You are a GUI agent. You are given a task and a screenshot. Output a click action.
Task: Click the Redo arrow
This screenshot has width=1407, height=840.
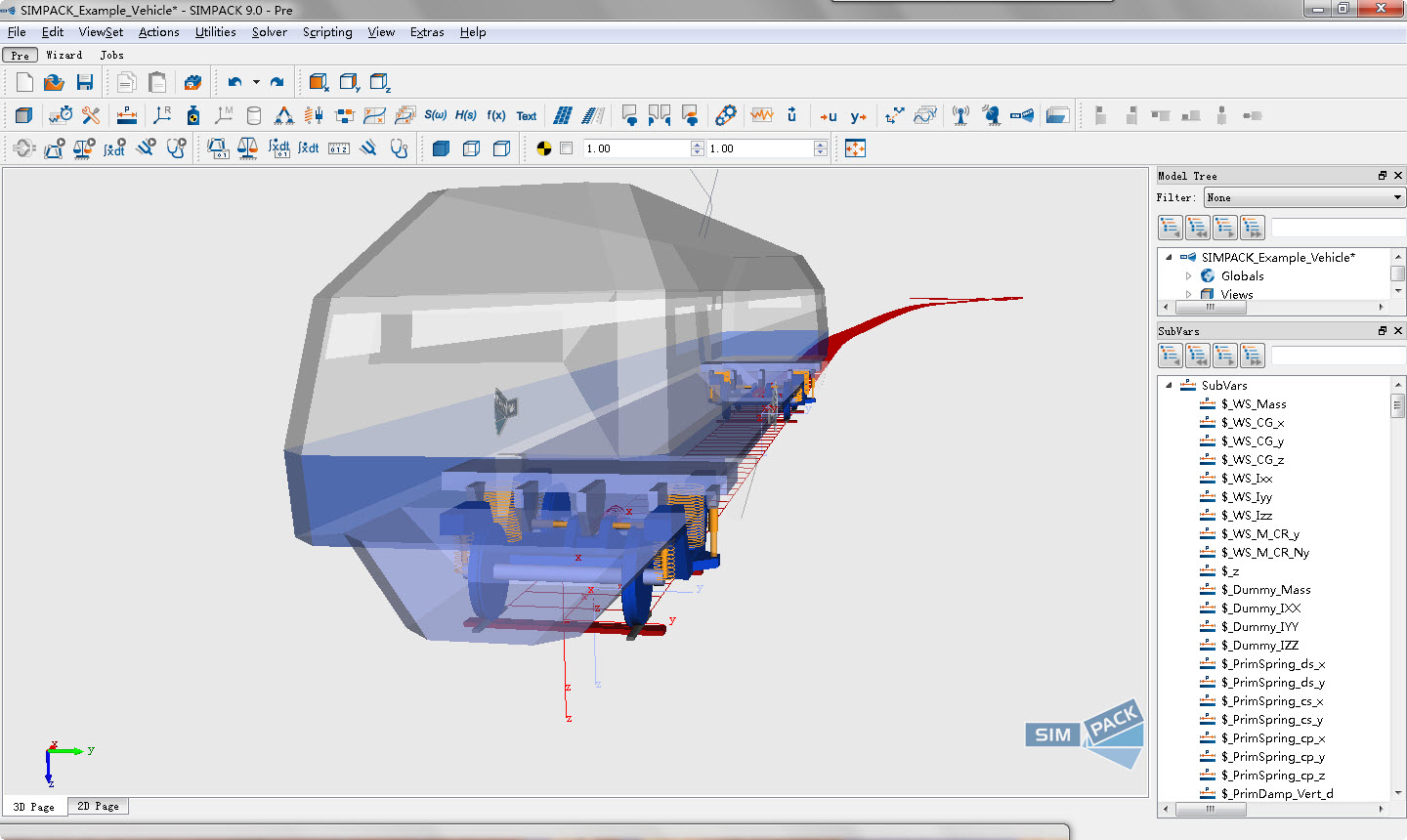[x=277, y=83]
